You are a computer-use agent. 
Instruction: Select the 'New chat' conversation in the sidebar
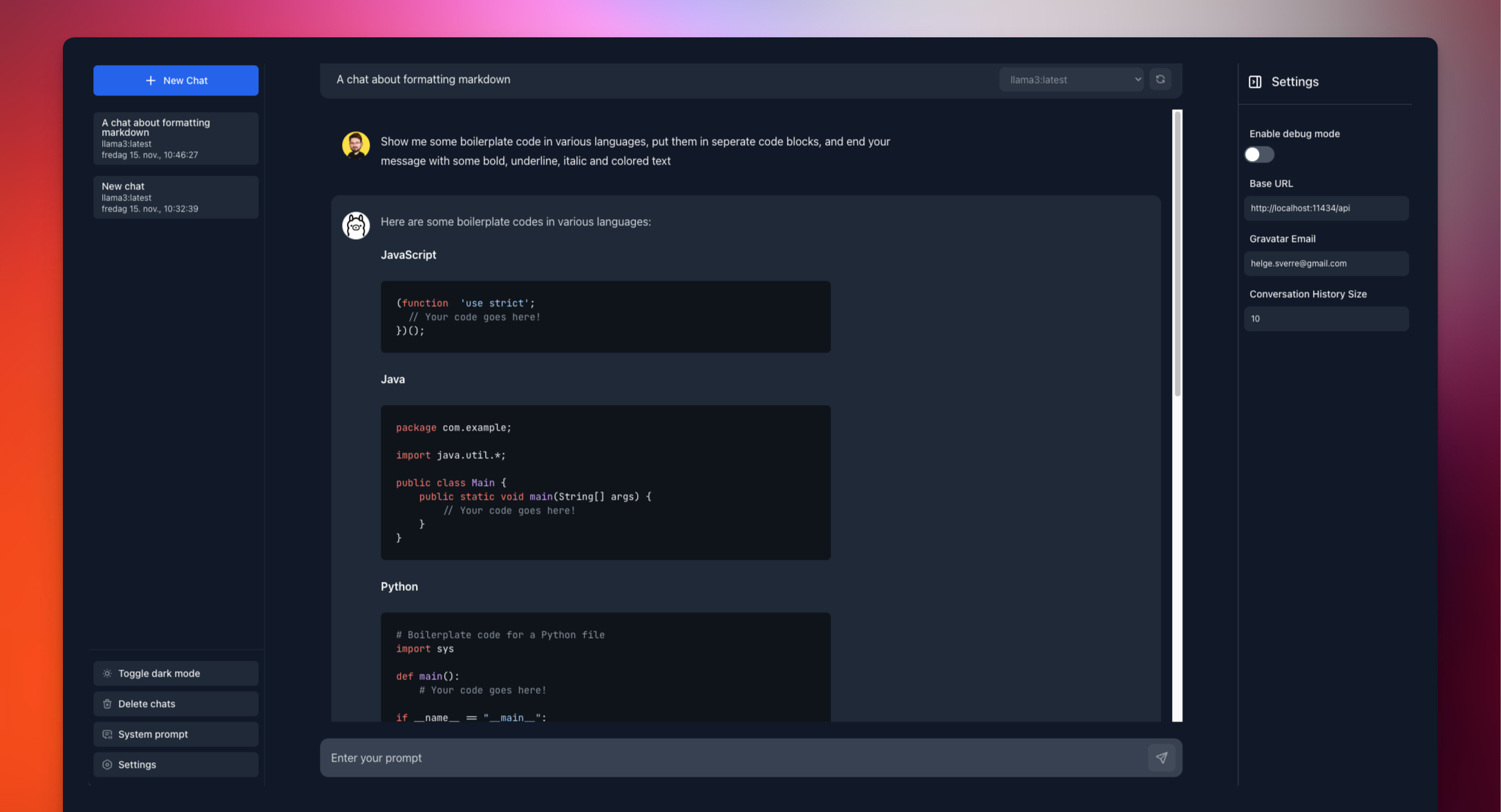176,197
